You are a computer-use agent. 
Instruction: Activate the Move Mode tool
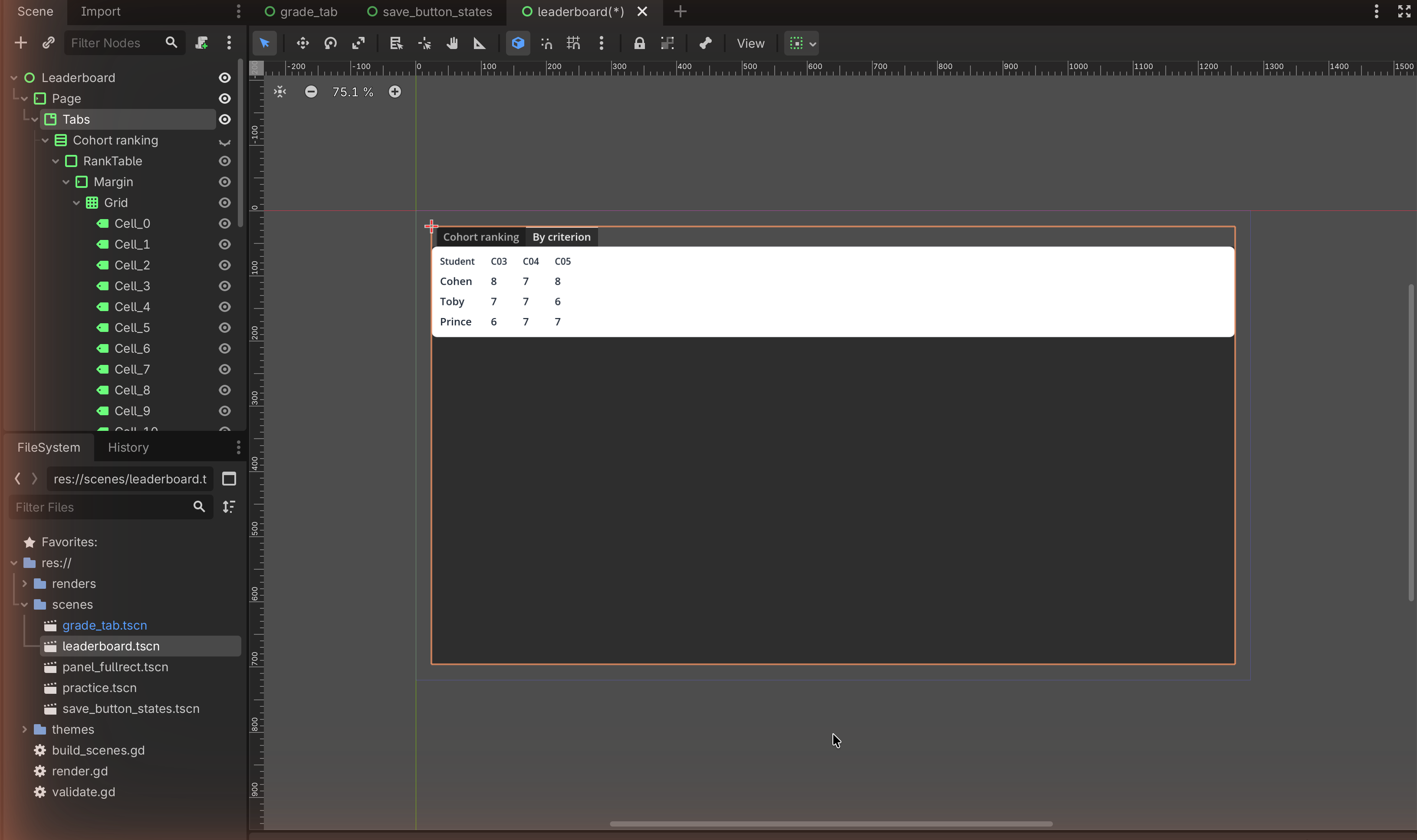[x=303, y=43]
